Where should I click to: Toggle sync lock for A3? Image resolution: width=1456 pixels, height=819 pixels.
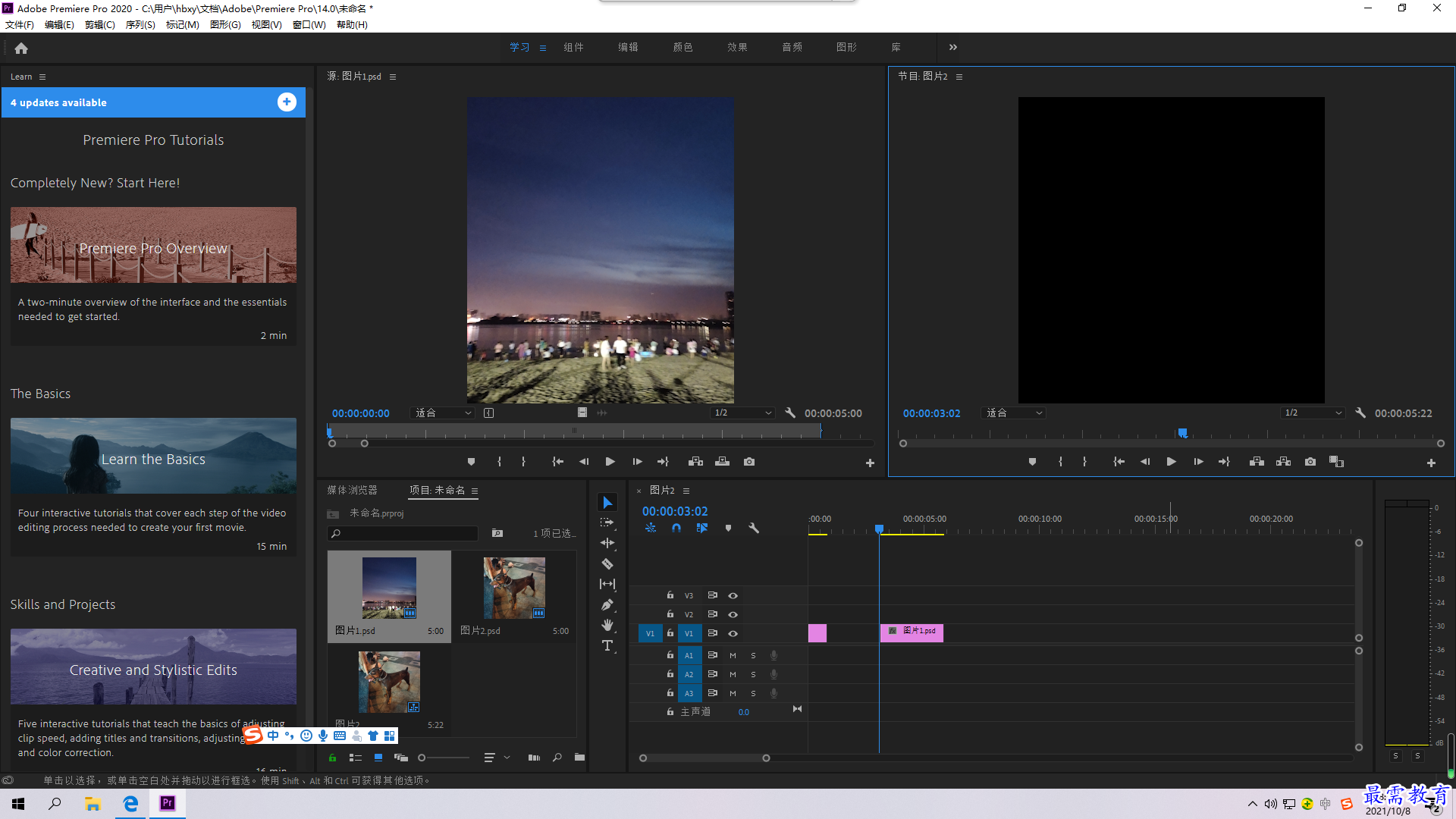[x=712, y=693]
